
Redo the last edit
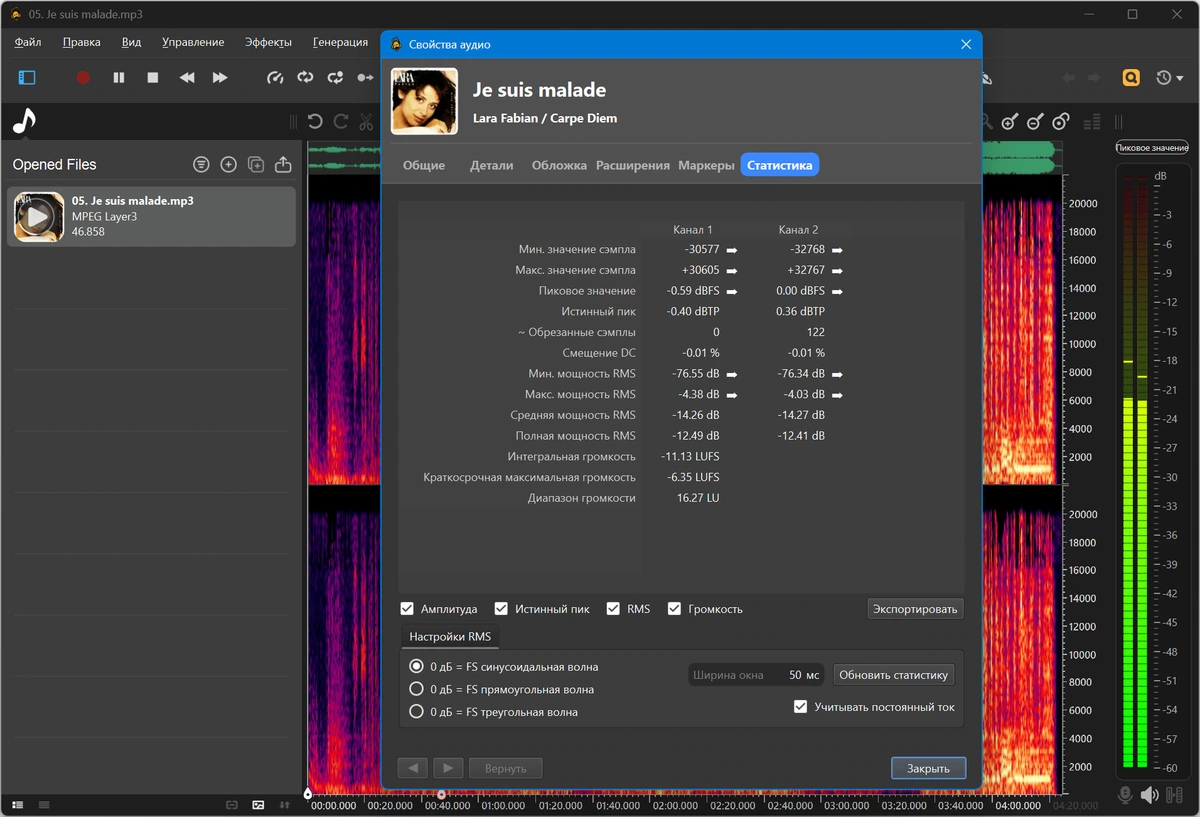pos(341,122)
